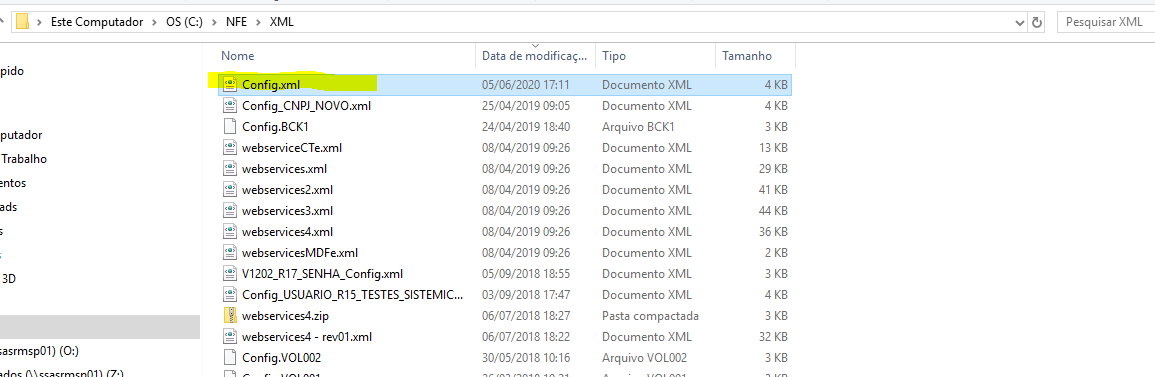Navigate to OS (C:) breadcrumb
Viewport: 1155px width, 377px height.
coord(184,22)
